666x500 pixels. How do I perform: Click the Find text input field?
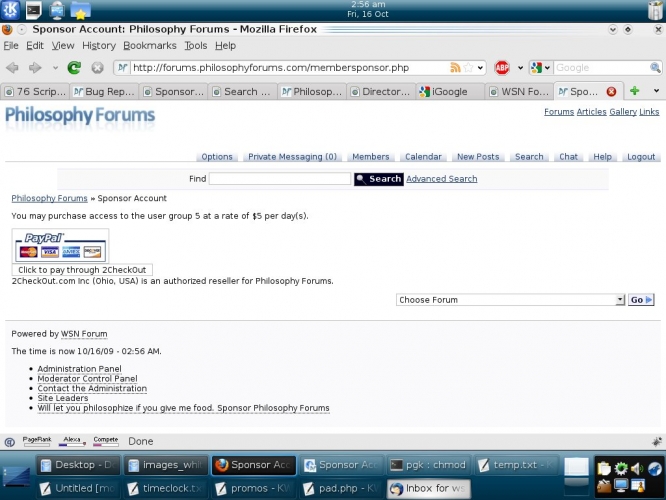click(x=279, y=179)
